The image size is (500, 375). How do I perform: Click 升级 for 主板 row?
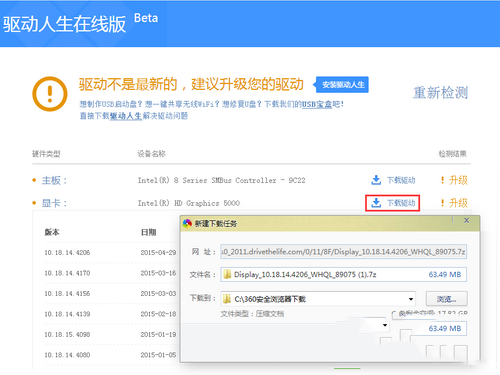(458, 180)
